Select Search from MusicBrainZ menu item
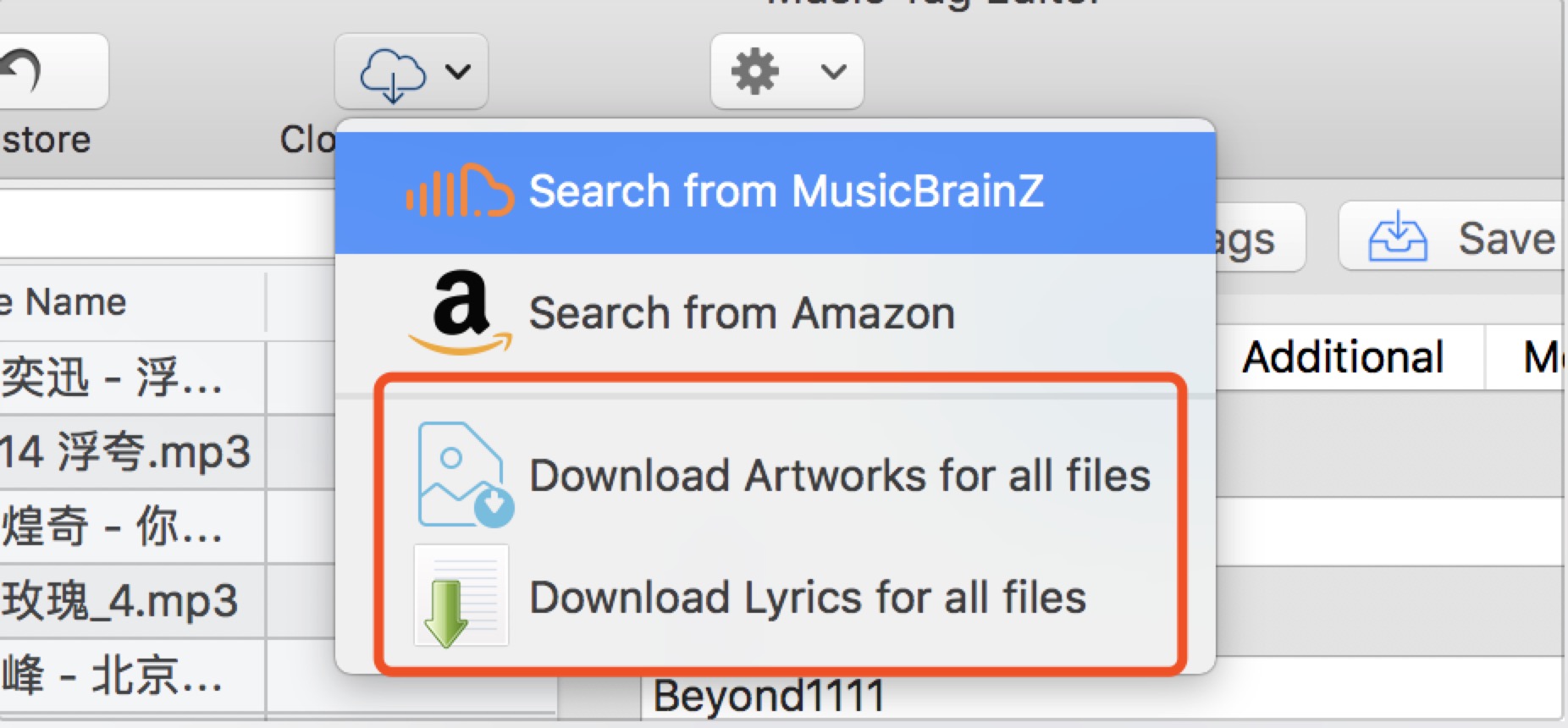The image size is (1568, 728). (x=776, y=192)
